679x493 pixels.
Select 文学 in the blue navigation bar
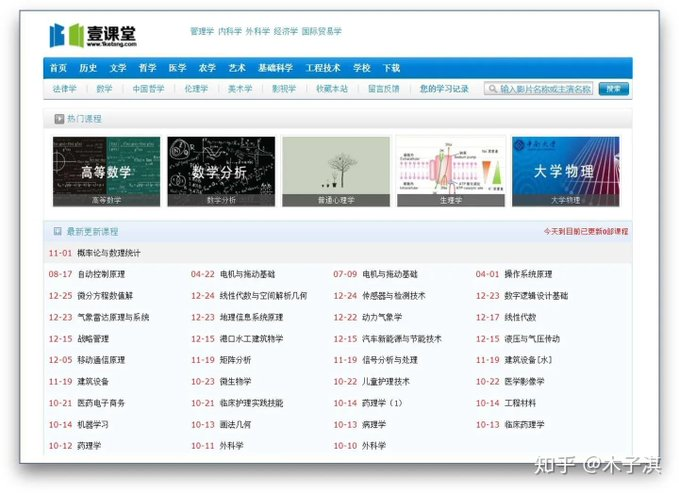[x=118, y=68]
